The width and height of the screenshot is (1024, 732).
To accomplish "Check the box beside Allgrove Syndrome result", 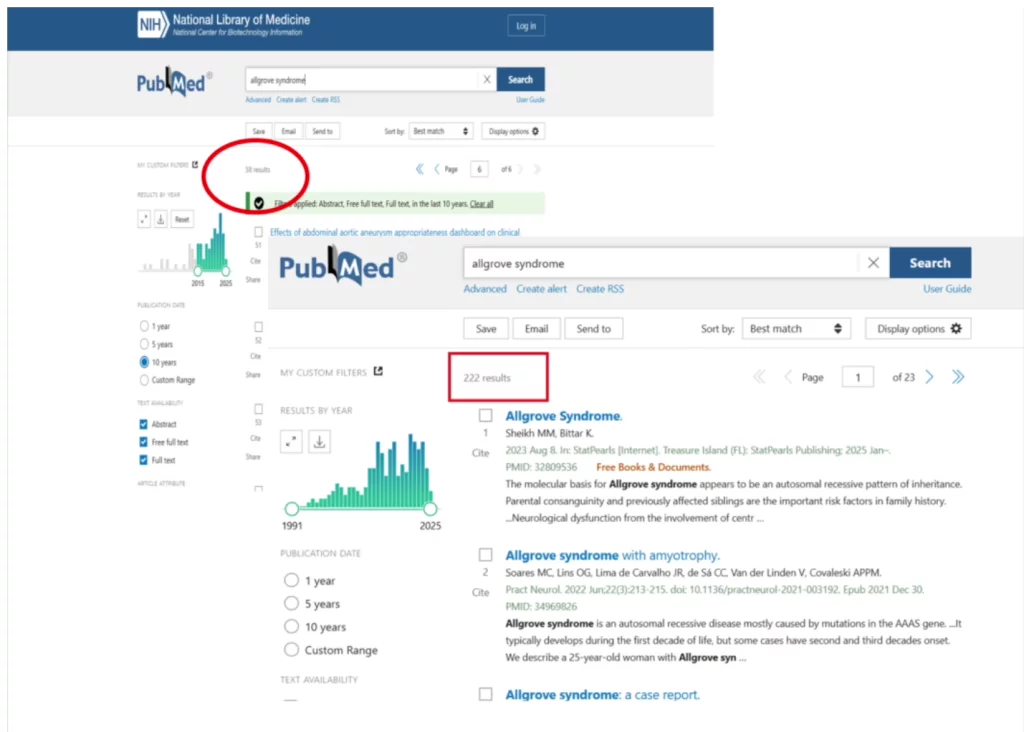I will click(485, 416).
